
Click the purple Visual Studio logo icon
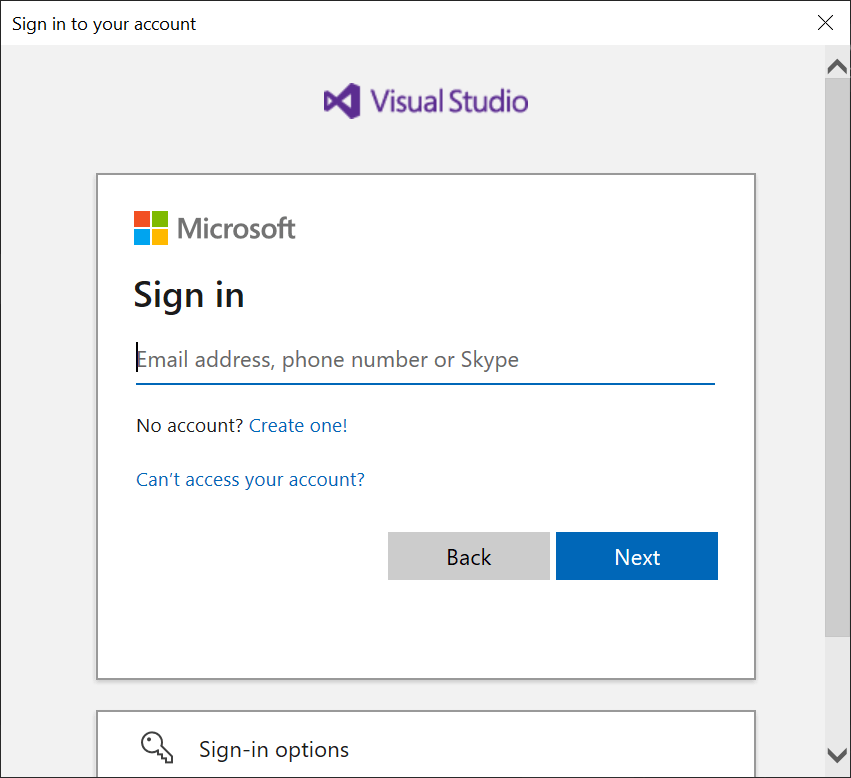339,100
